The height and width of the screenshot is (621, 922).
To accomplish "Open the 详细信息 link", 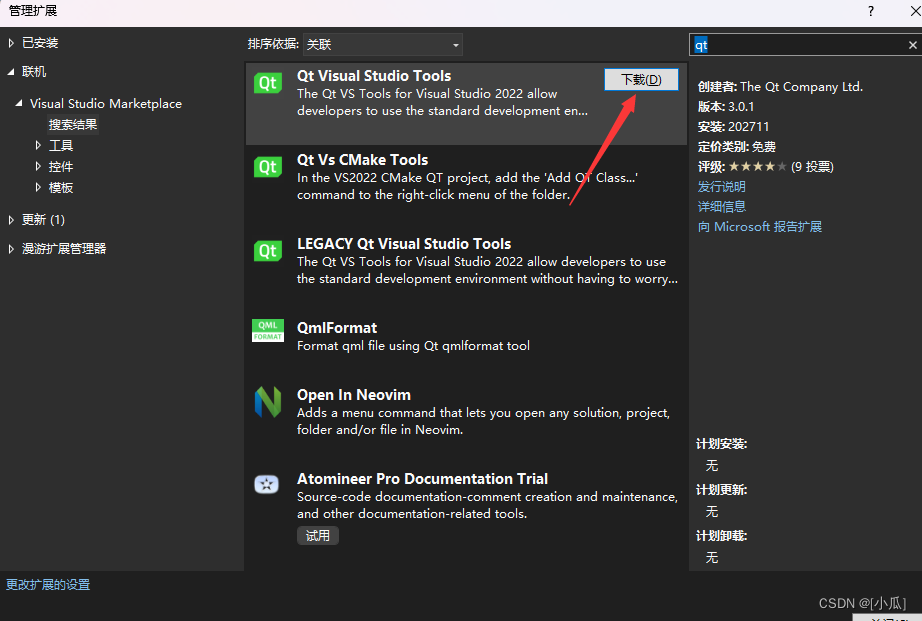I will point(721,206).
